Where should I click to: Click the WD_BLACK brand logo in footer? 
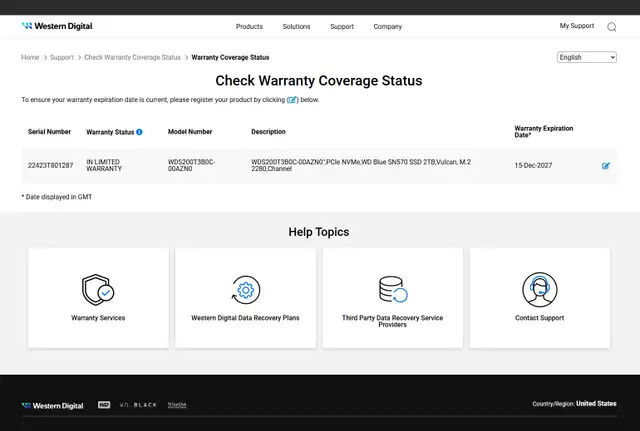138,405
